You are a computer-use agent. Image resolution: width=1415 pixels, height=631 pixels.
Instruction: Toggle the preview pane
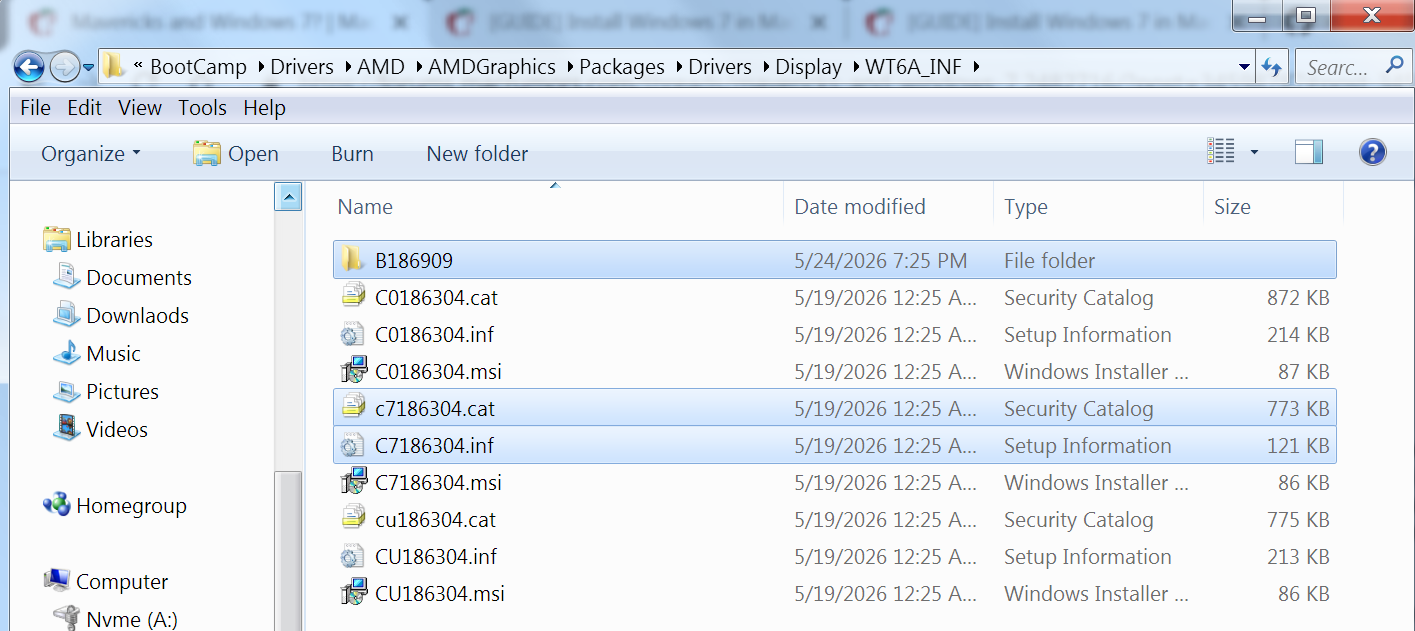tap(1308, 152)
